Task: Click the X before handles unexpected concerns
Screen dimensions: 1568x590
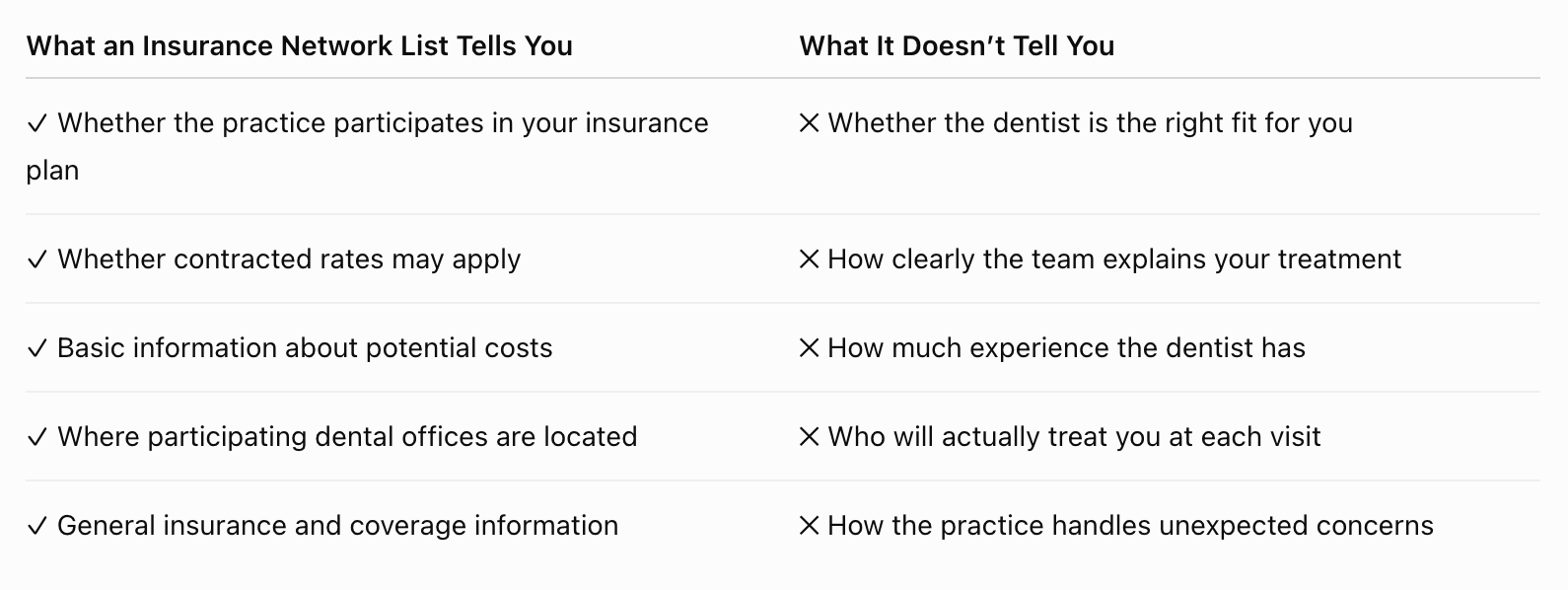Action: point(809,527)
